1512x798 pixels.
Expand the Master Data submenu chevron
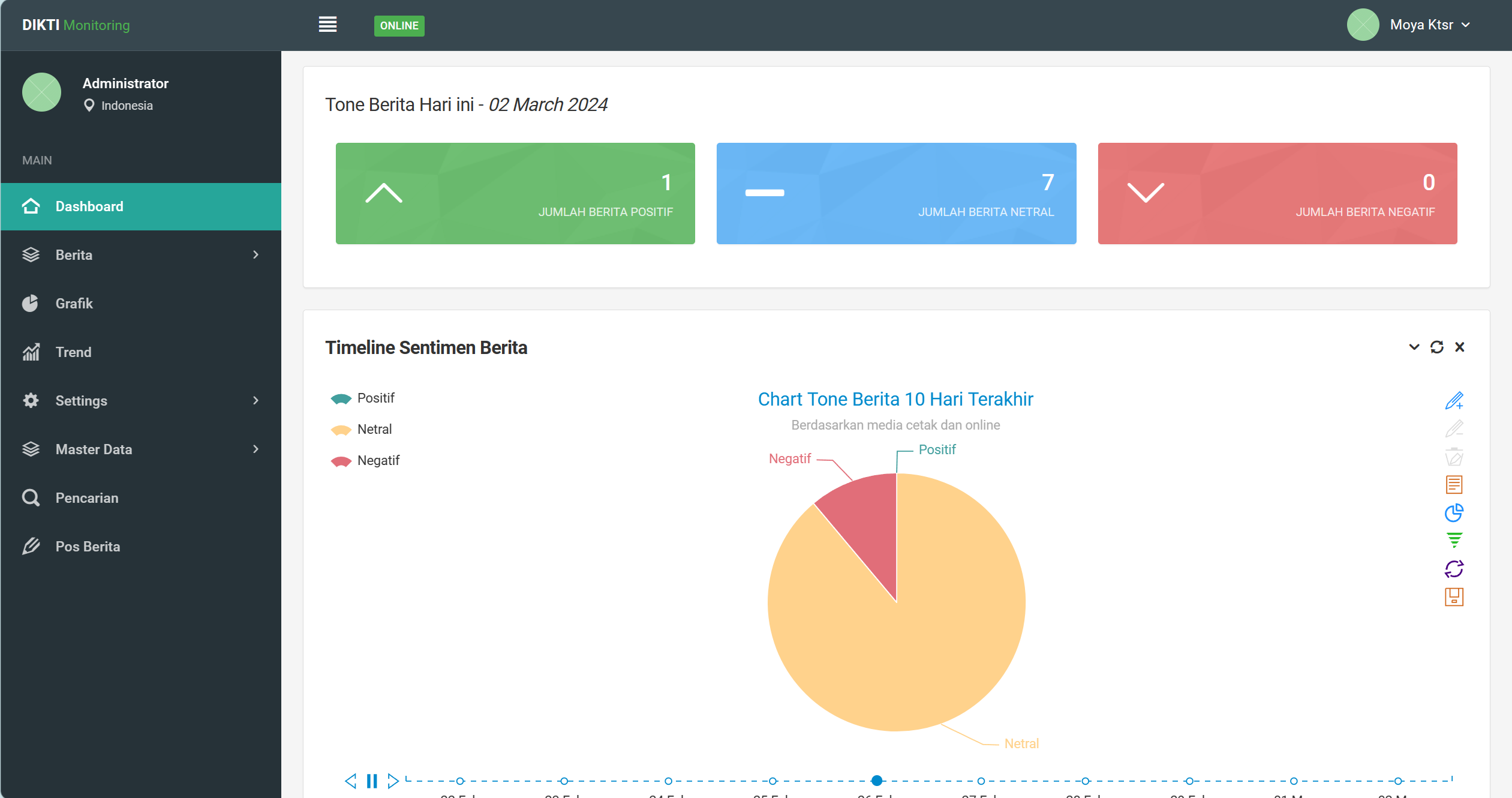[x=256, y=449]
